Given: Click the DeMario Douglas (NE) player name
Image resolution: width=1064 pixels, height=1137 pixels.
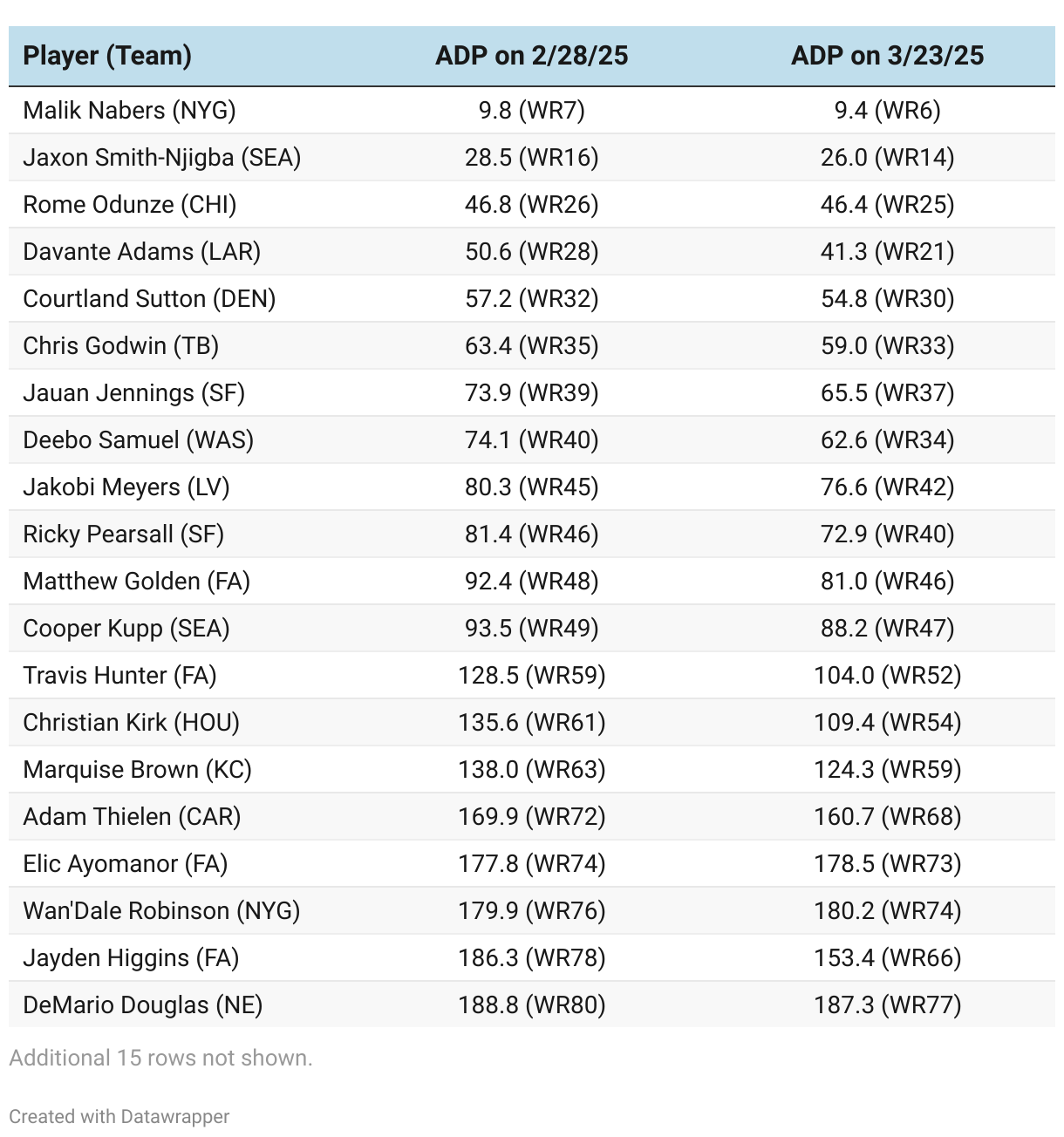Looking at the screenshot, I should point(142,1005).
